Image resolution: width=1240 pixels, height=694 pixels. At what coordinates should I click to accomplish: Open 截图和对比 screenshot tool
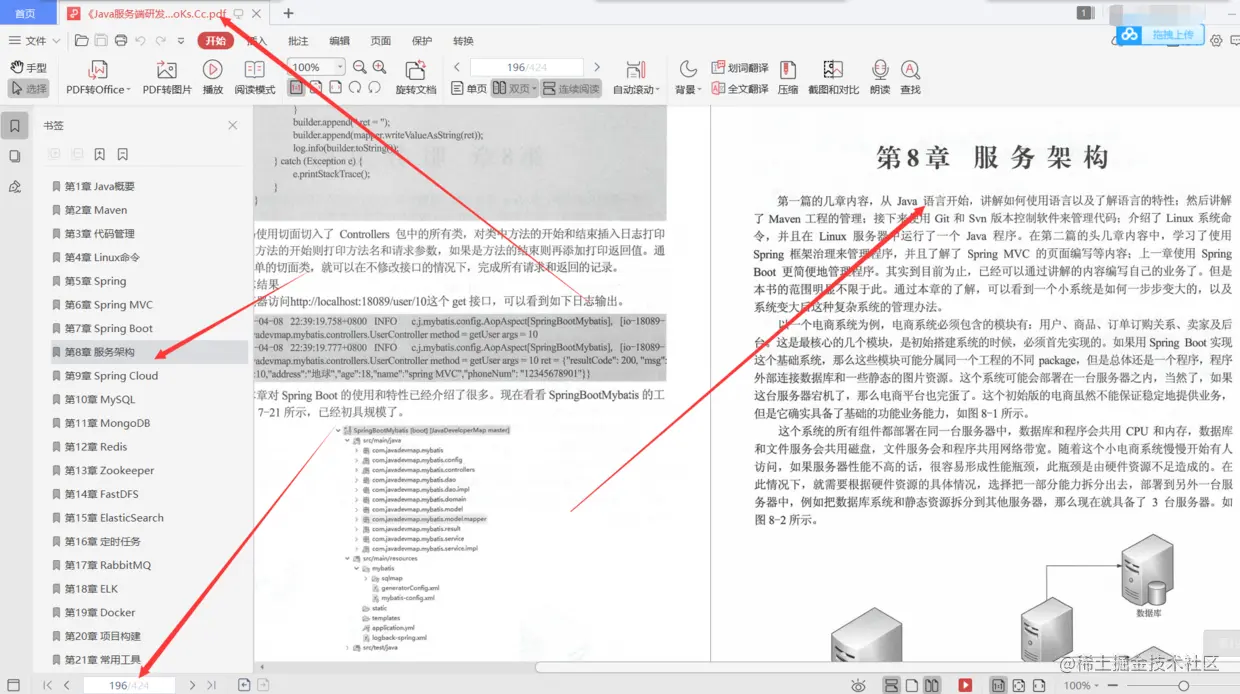coord(833,78)
